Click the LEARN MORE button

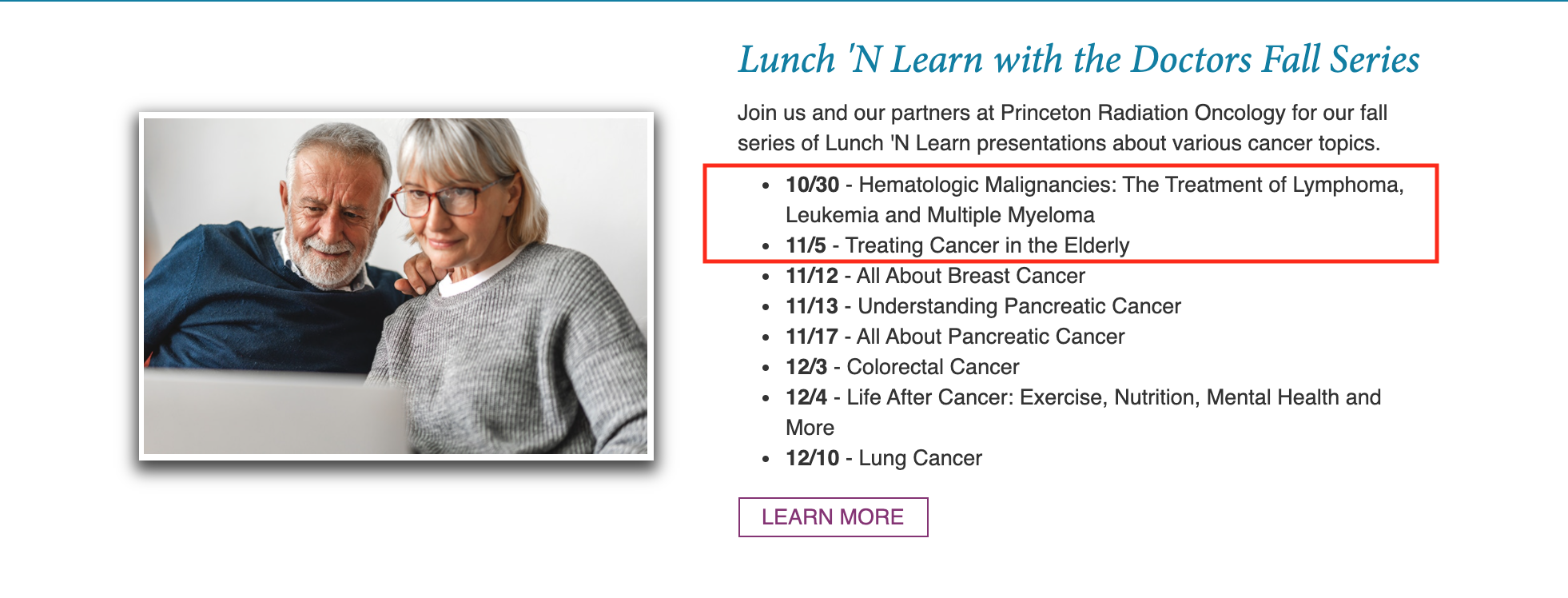click(833, 517)
